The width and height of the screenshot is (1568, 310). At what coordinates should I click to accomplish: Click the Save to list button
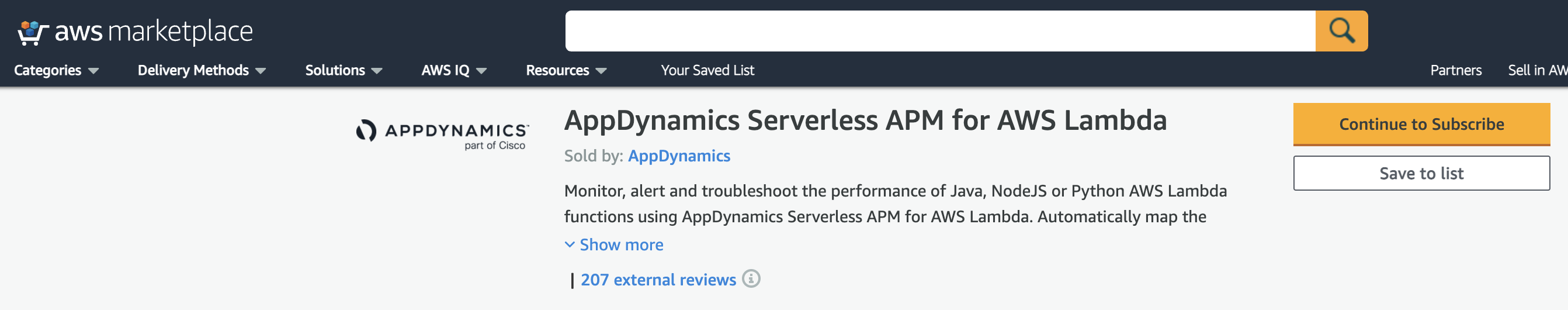(1421, 173)
